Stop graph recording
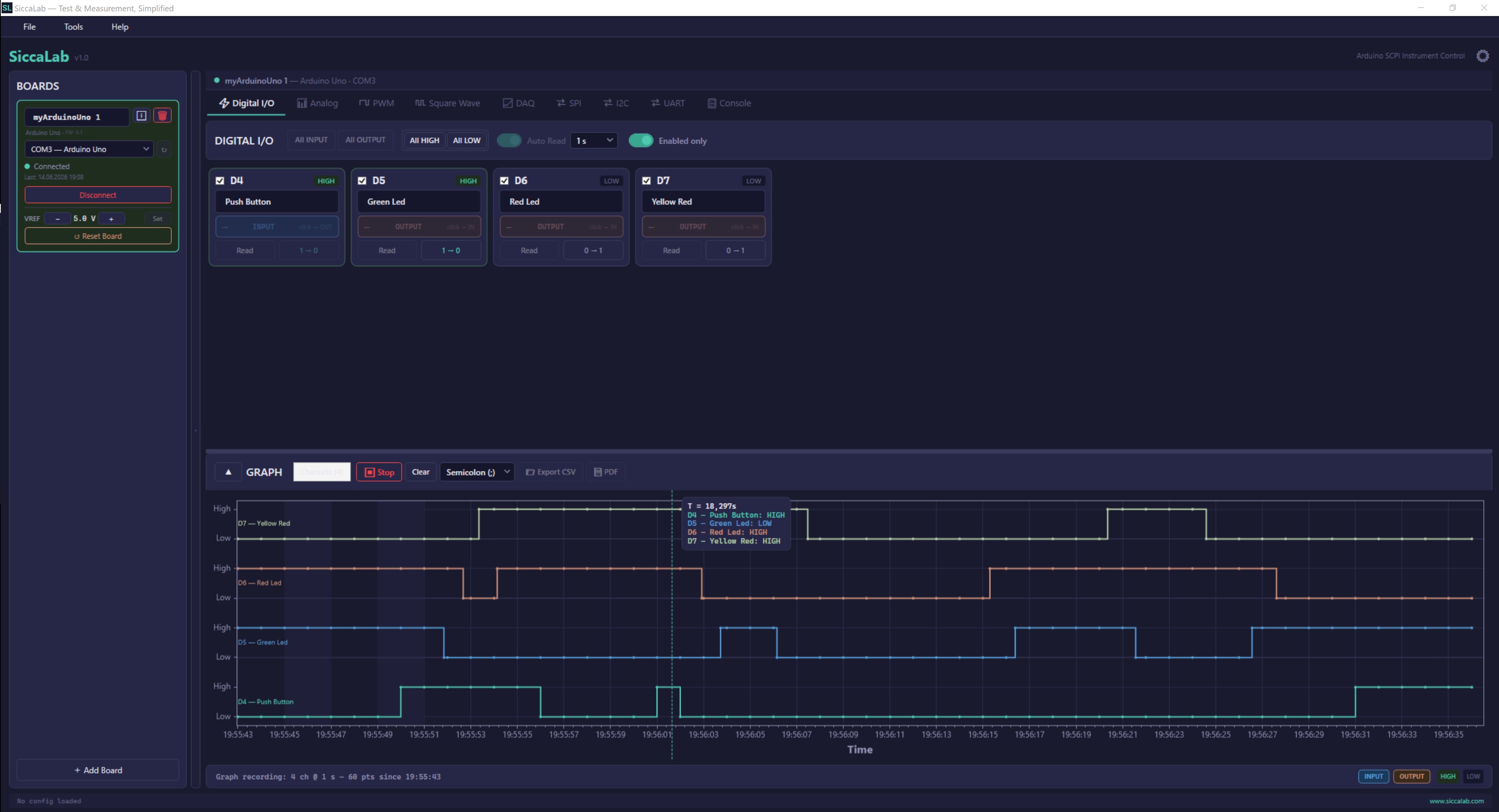This screenshot has width=1499, height=812. pyautogui.click(x=379, y=472)
